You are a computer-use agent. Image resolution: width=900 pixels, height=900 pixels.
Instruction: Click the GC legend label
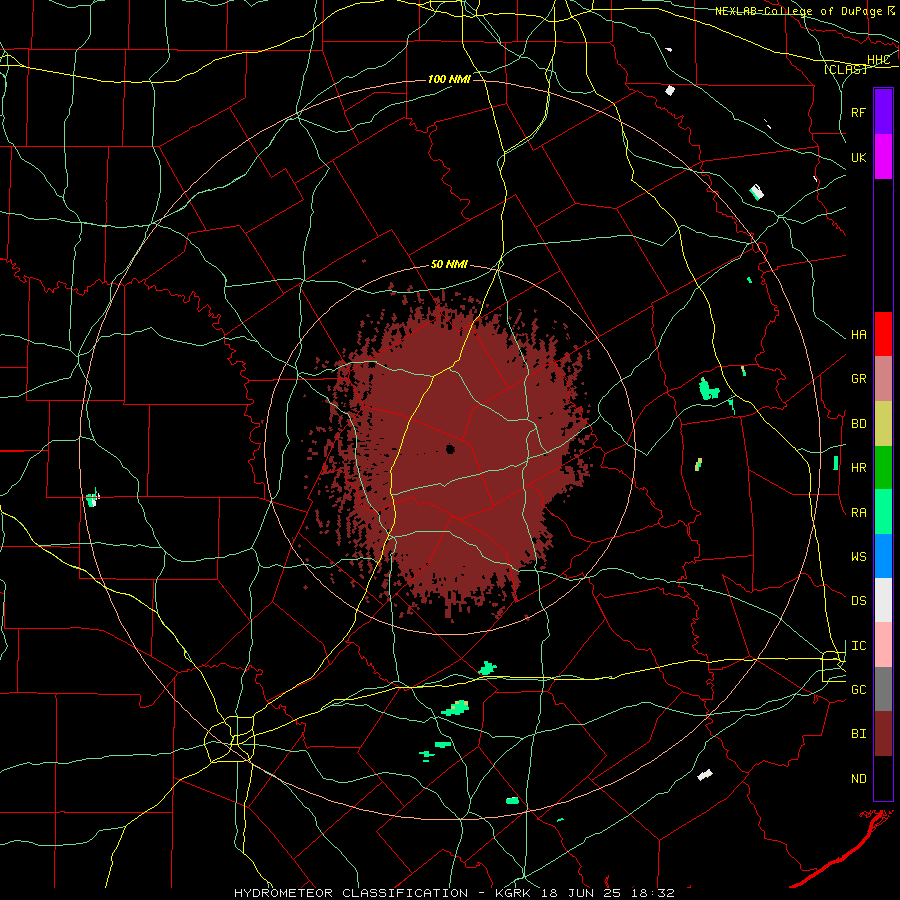click(x=858, y=690)
